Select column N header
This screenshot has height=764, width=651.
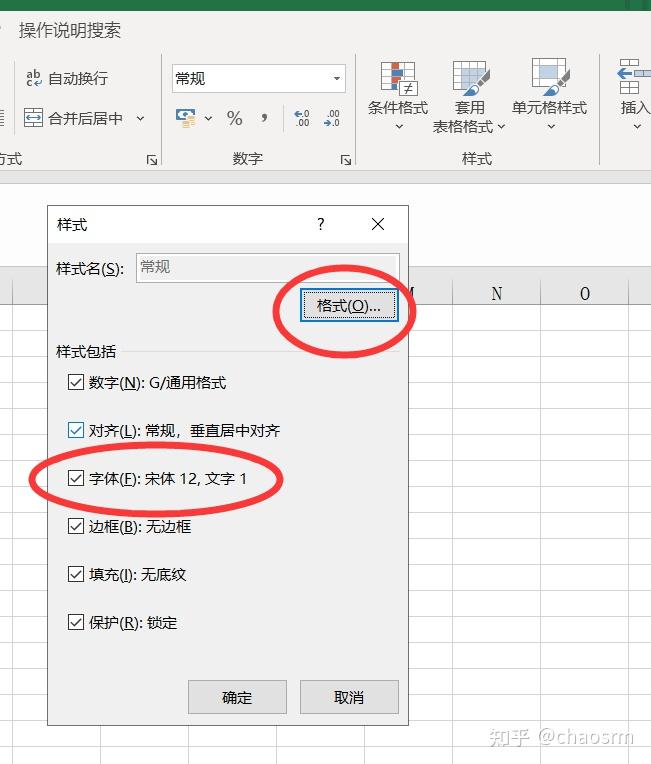point(497,293)
